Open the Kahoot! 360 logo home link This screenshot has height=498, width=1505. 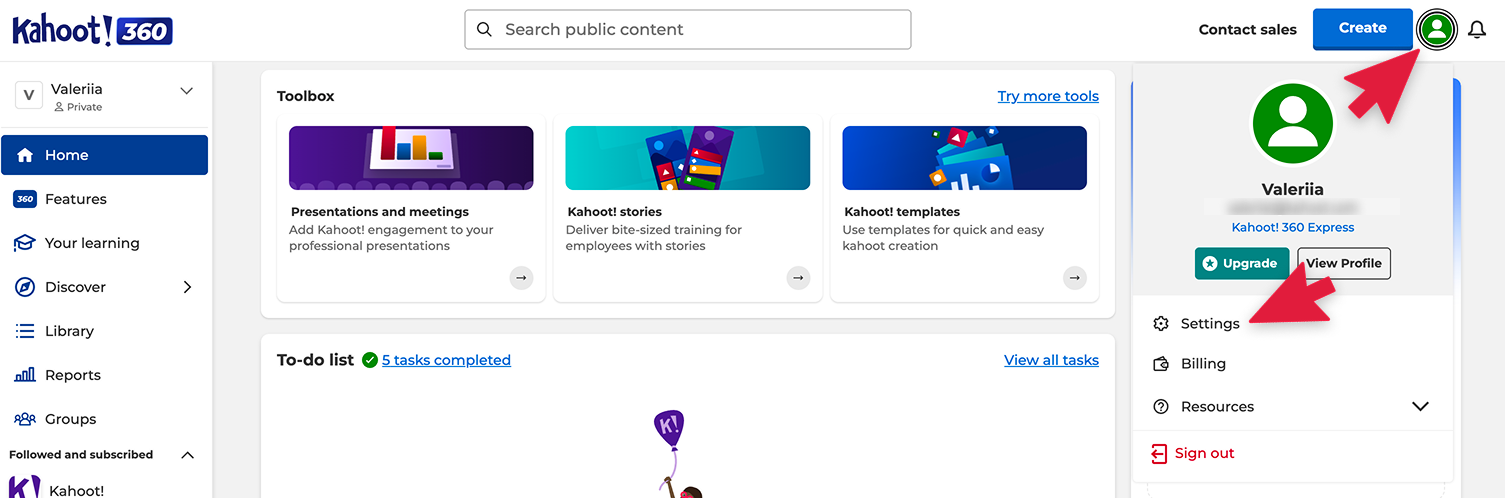click(x=92, y=30)
